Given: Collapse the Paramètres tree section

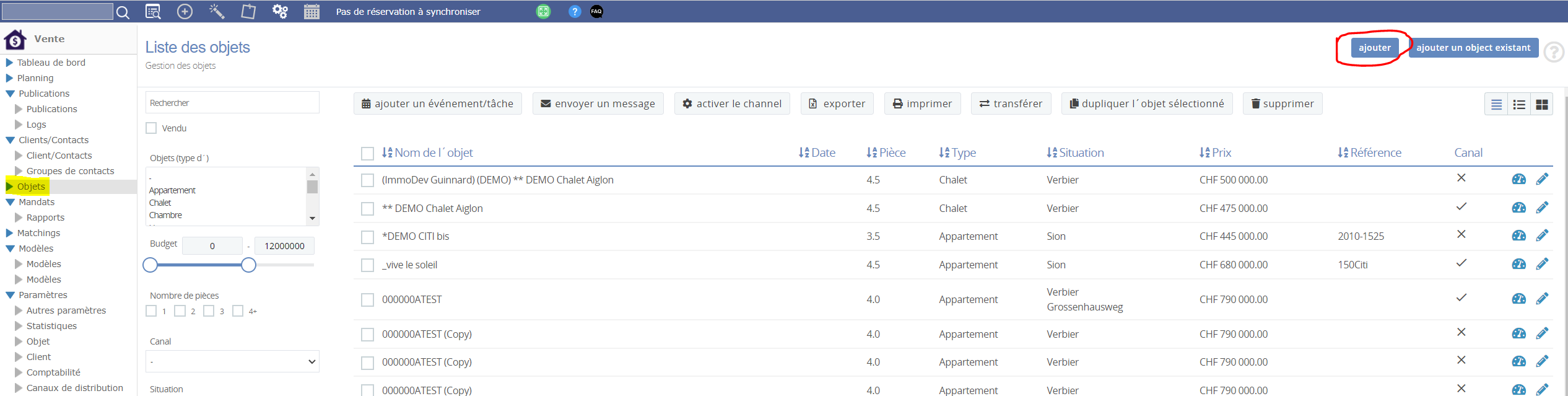Looking at the screenshot, I should point(11,295).
